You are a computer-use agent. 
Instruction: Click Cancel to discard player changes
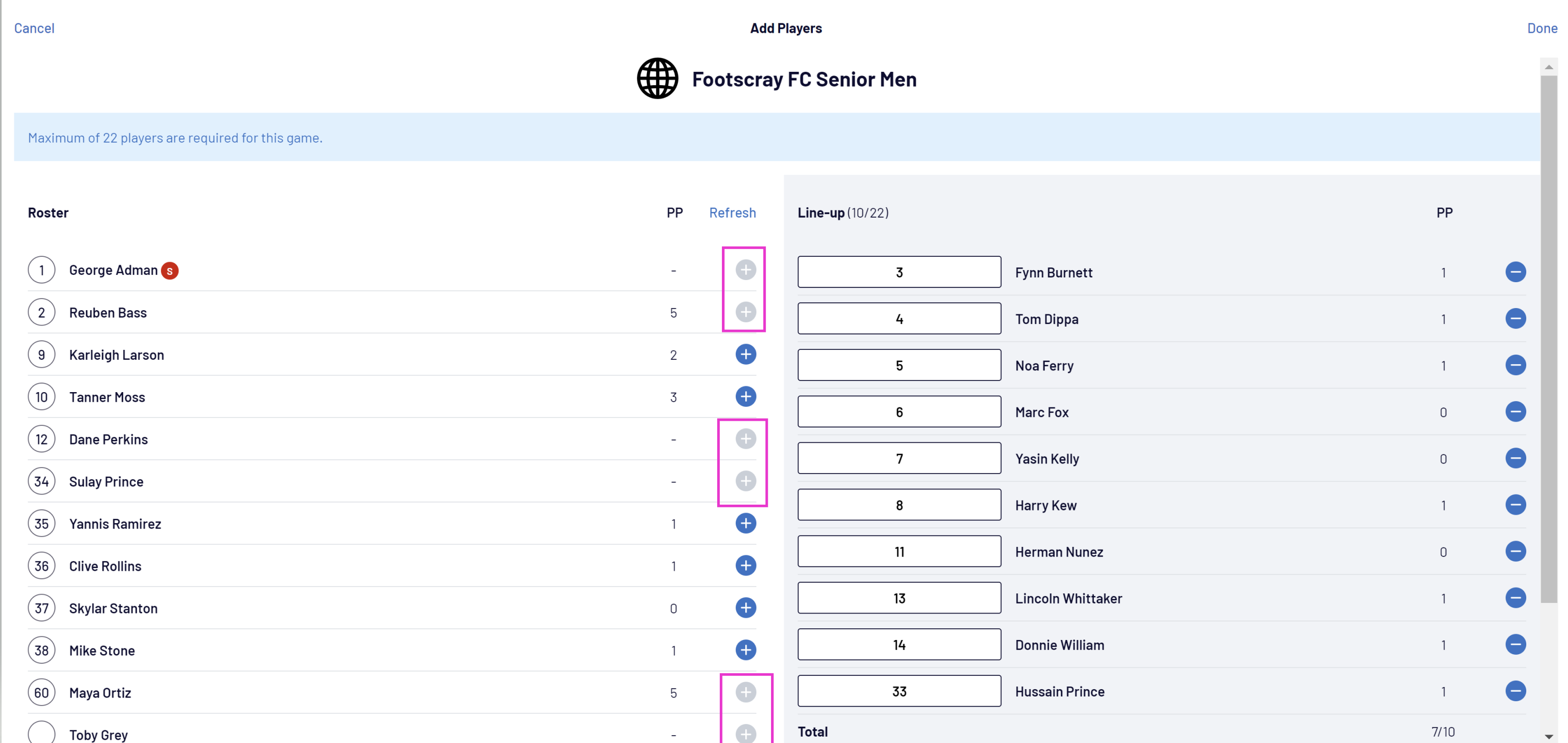click(x=34, y=28)
